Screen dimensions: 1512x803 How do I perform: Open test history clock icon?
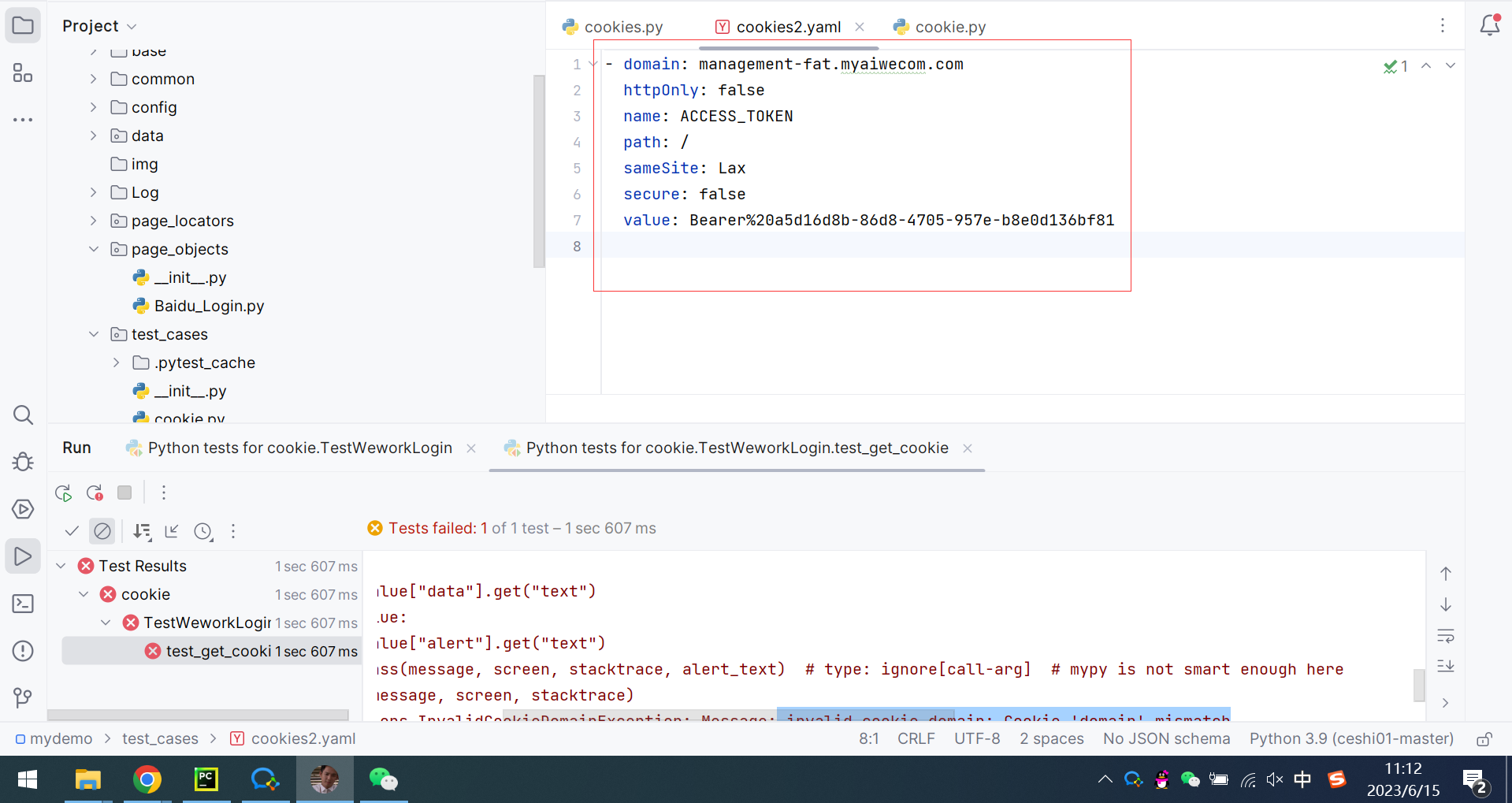tap(203, 531)
